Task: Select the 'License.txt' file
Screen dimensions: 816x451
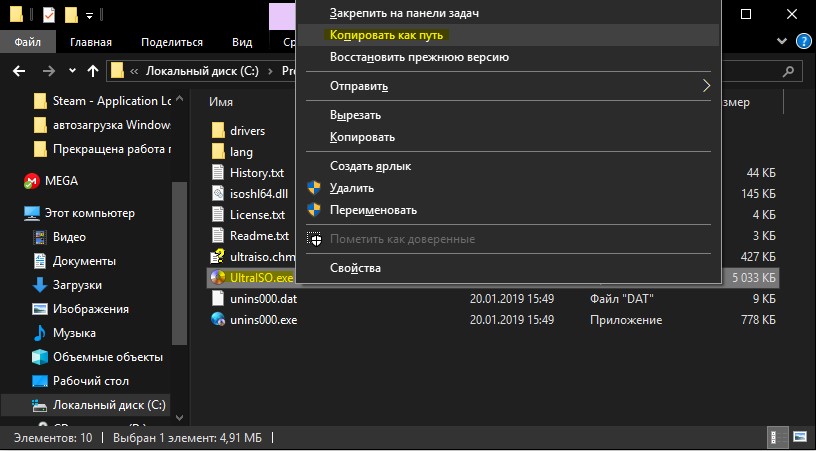Action: click(x=257, y=215)
